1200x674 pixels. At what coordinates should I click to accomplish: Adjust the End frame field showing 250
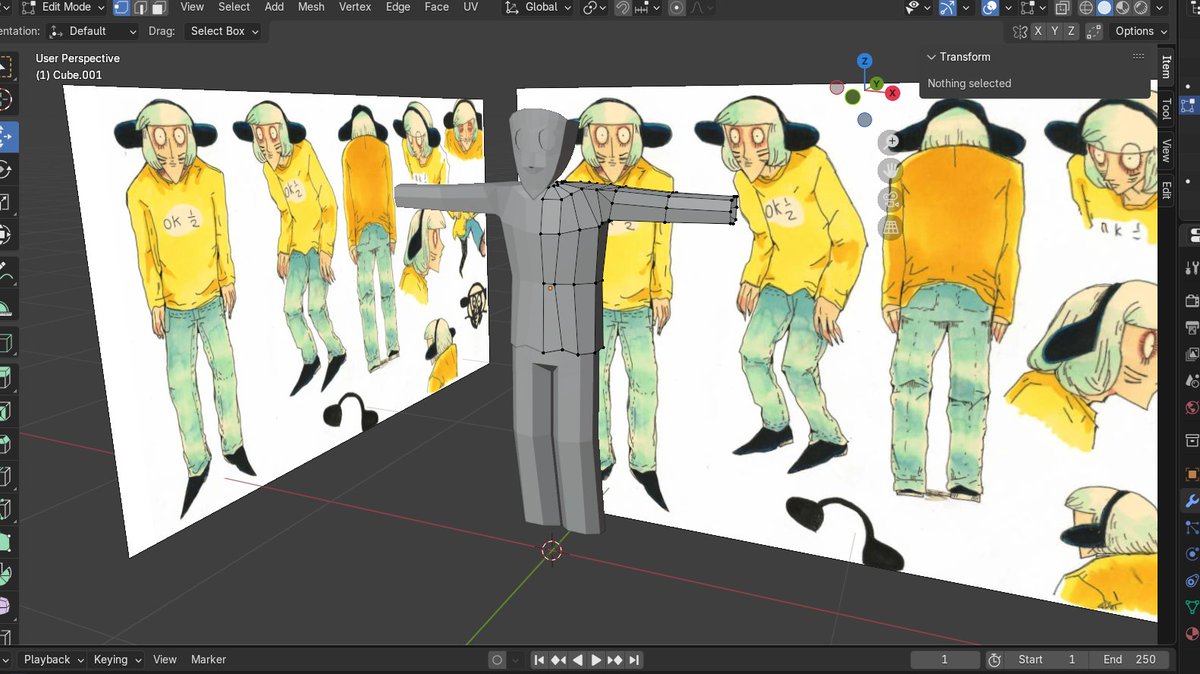pos(1131,659)
